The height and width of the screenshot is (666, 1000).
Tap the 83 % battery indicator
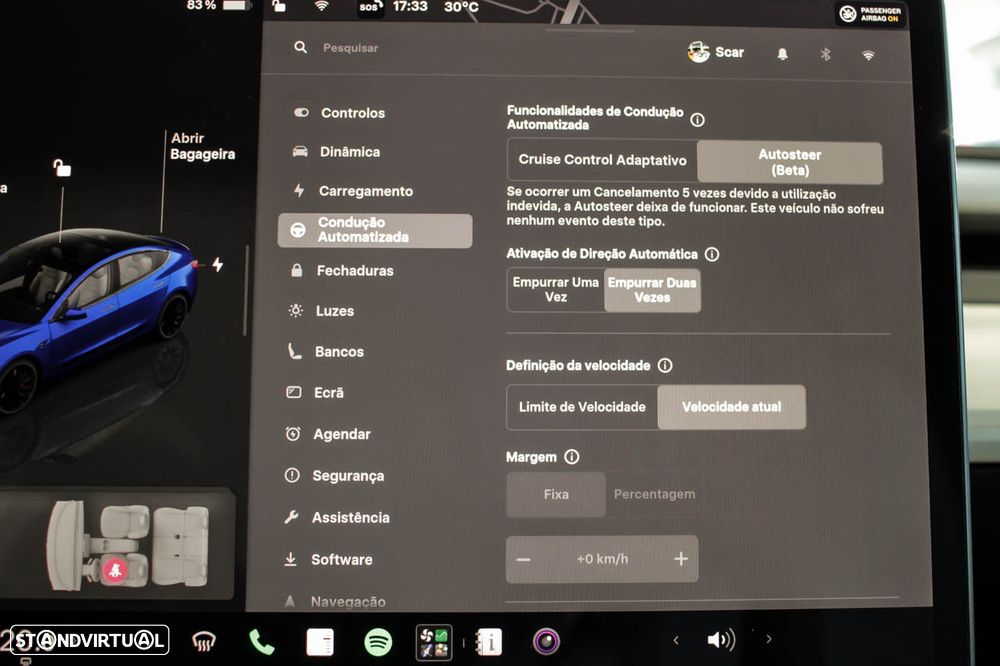tap(217, 5)
